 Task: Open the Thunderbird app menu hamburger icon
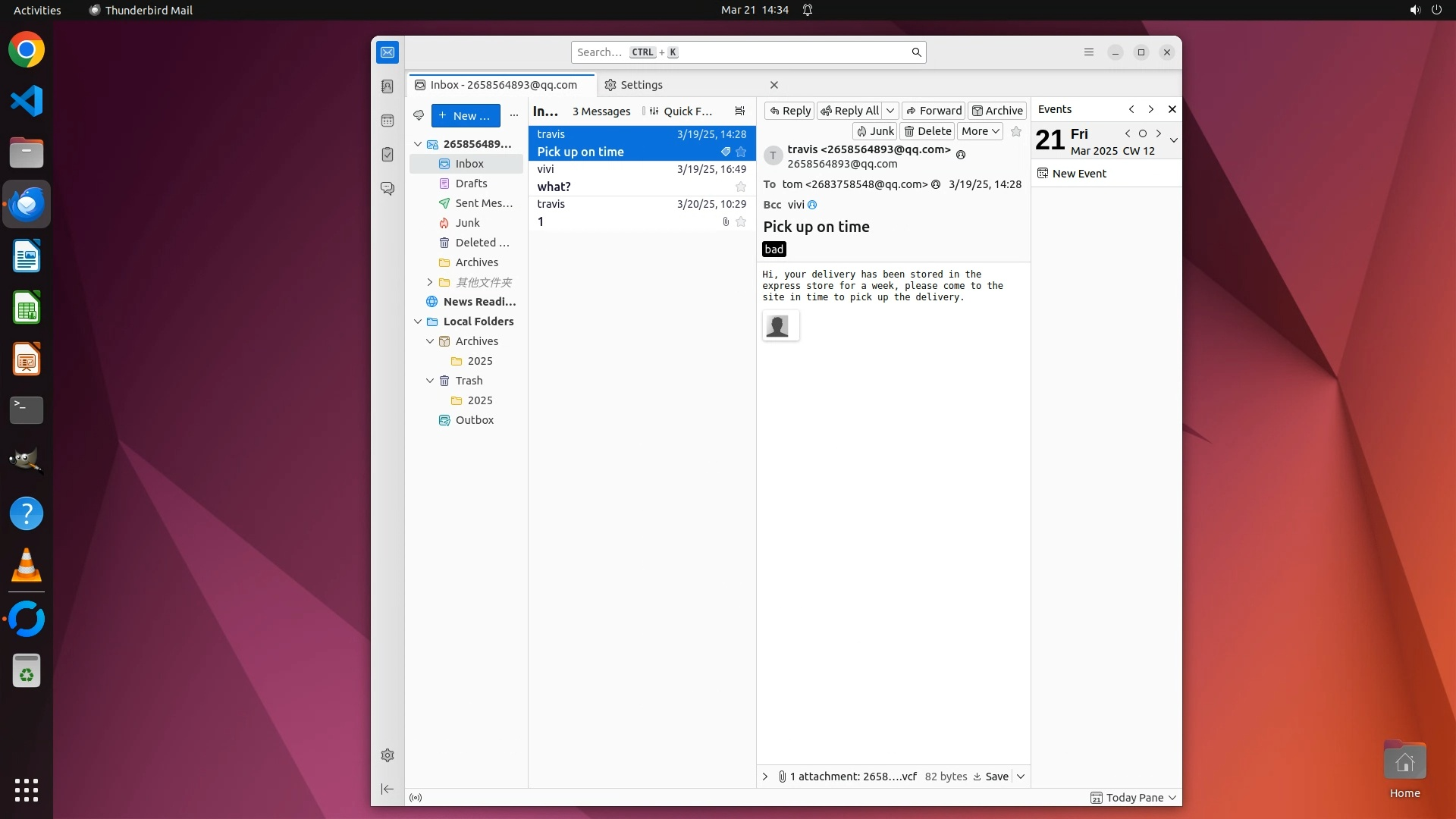(1089, 52)
